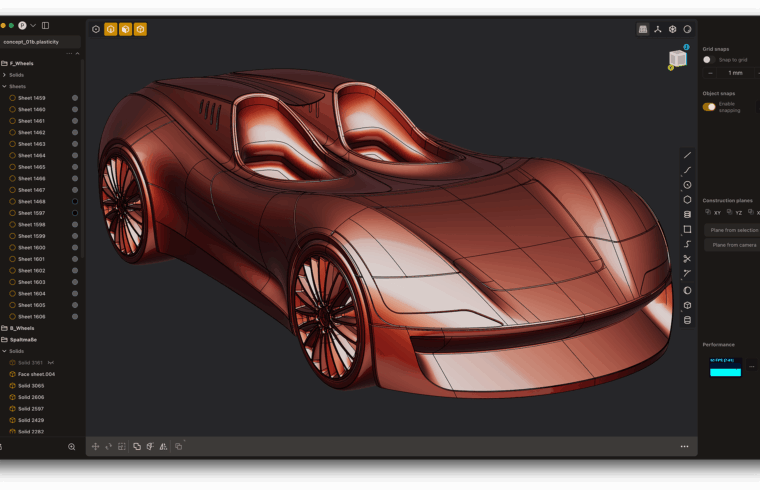Expand Solids group under F_Wheels

[x=5, y=75]
